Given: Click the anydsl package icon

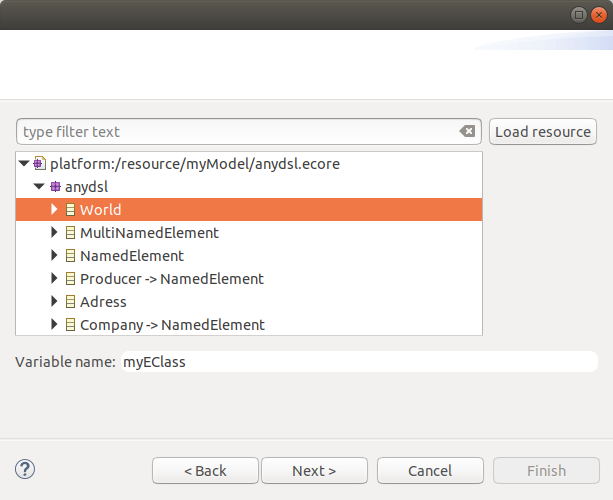Looking at the screenshot, I should coord(55,187).
